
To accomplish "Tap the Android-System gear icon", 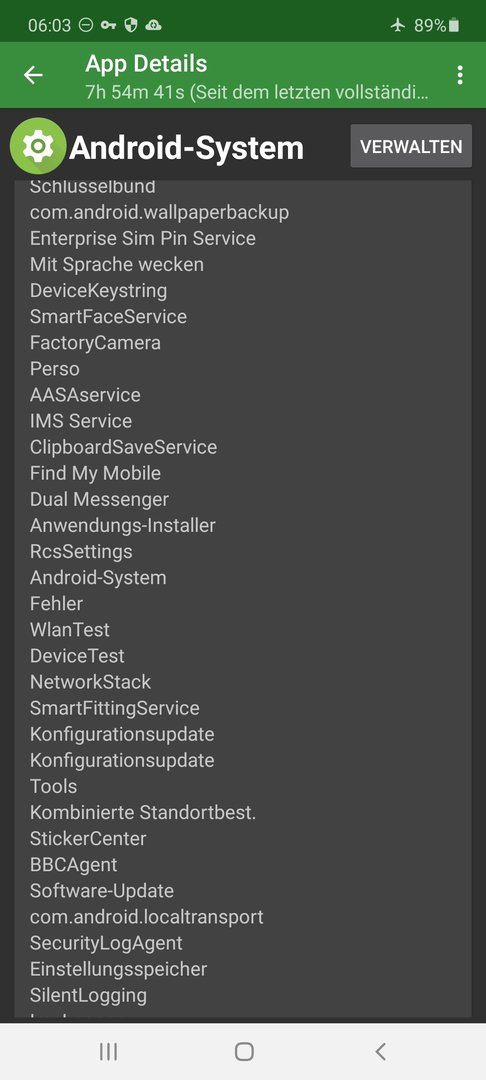I will coord(38,145).
